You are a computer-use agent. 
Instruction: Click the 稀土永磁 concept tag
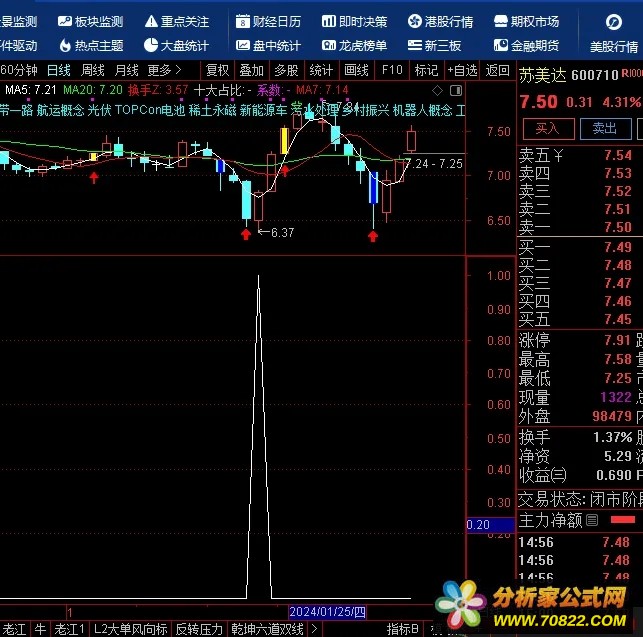pyautogui.click(x=212, y=110)
